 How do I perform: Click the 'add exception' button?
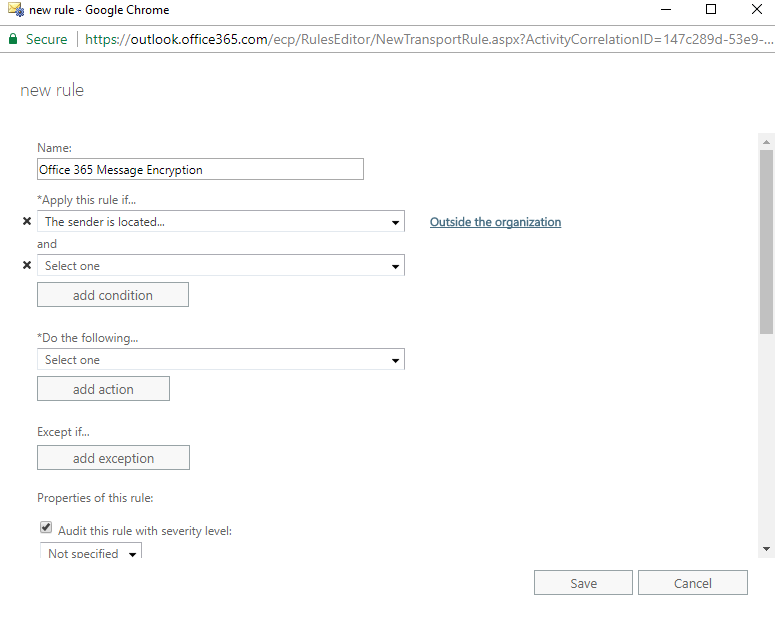[113, 458]
